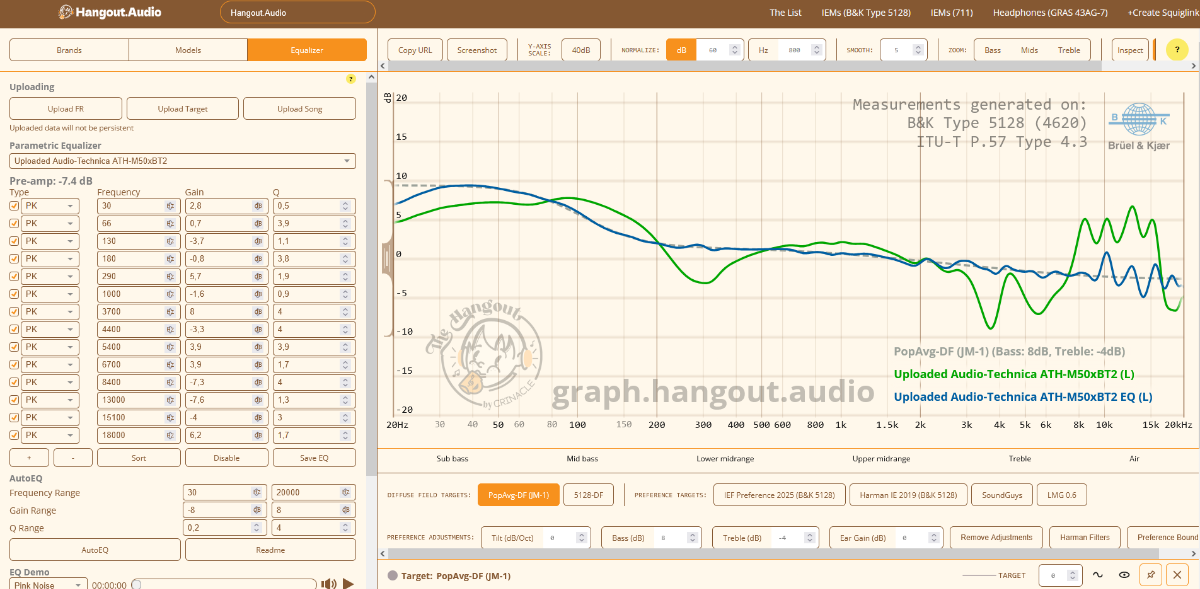The image size is (1200, 589).
Task: Uncheck the 30 Hz filter checkbox
Action: pyautogui.click(x=14, y=205)
